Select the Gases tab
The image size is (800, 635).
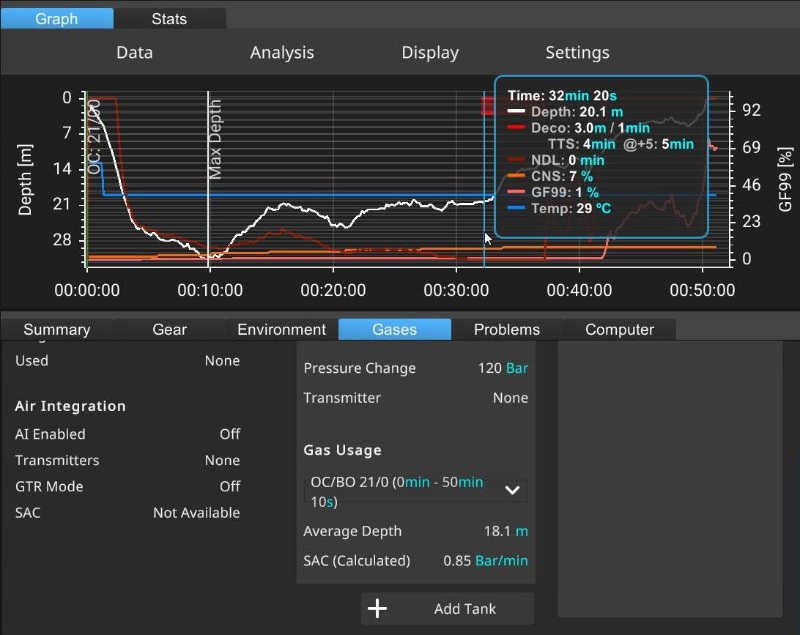pos(394,329)
